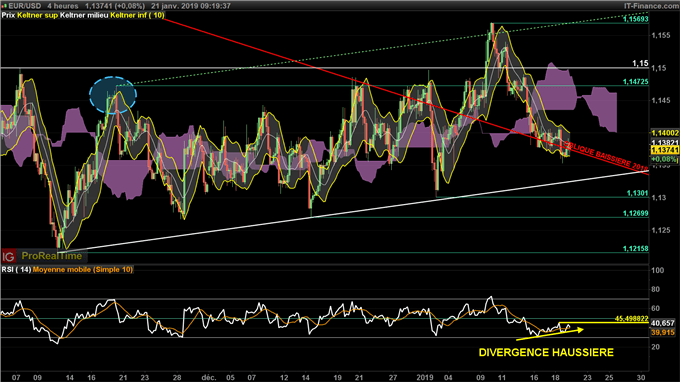Click the 1,13821 price tag
The width and height of the screenshot is (680, 382).
tap(664, 143)
